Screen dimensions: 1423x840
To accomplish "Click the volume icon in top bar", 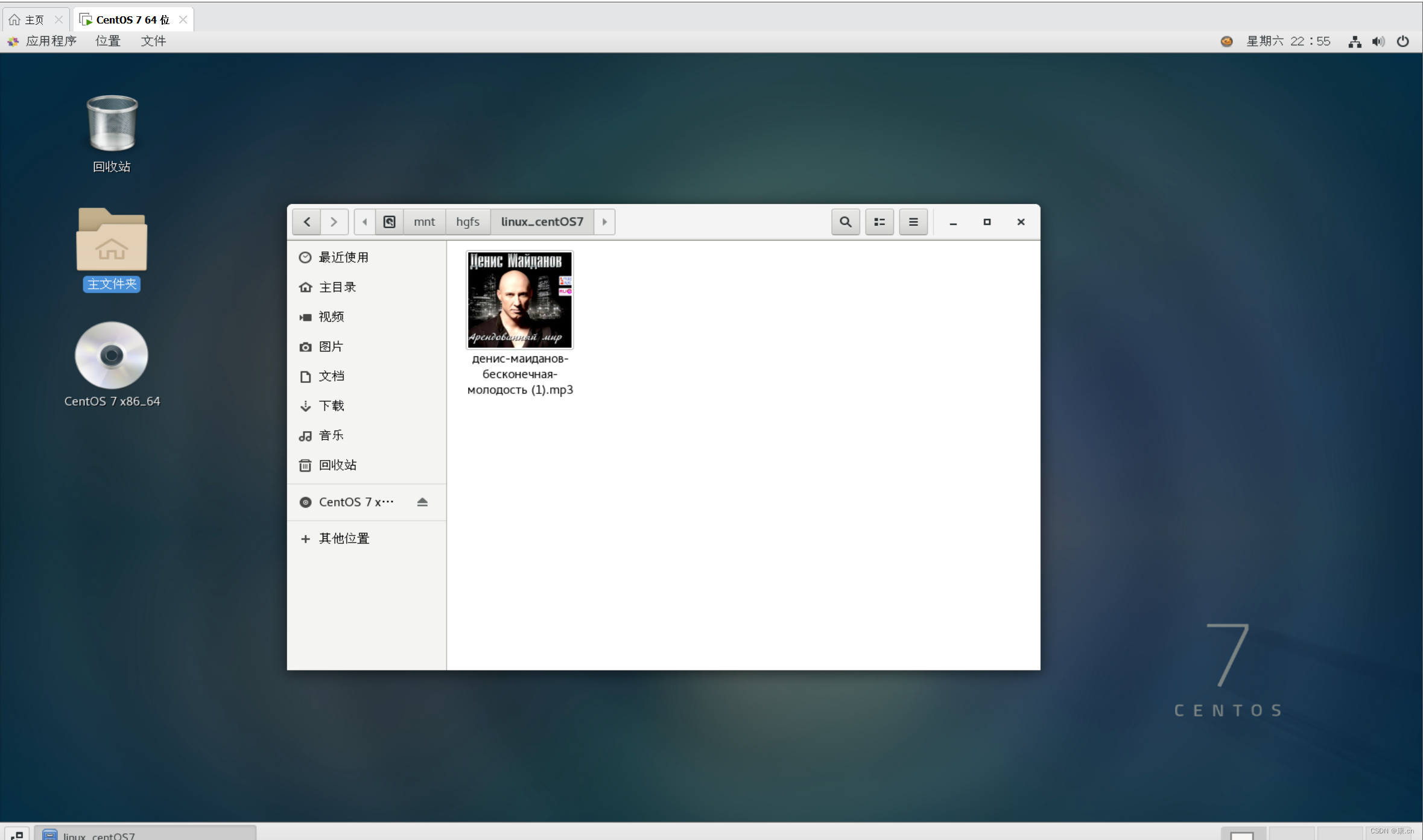I will (1378, 41).
